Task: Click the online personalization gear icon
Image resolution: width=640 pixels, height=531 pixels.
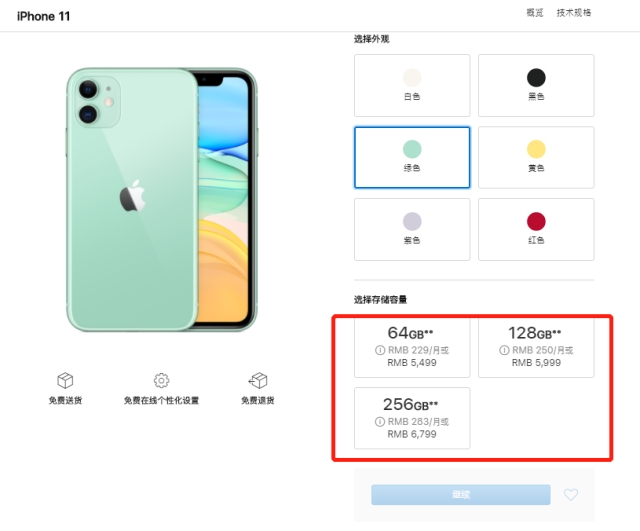Action: [161, 380]
